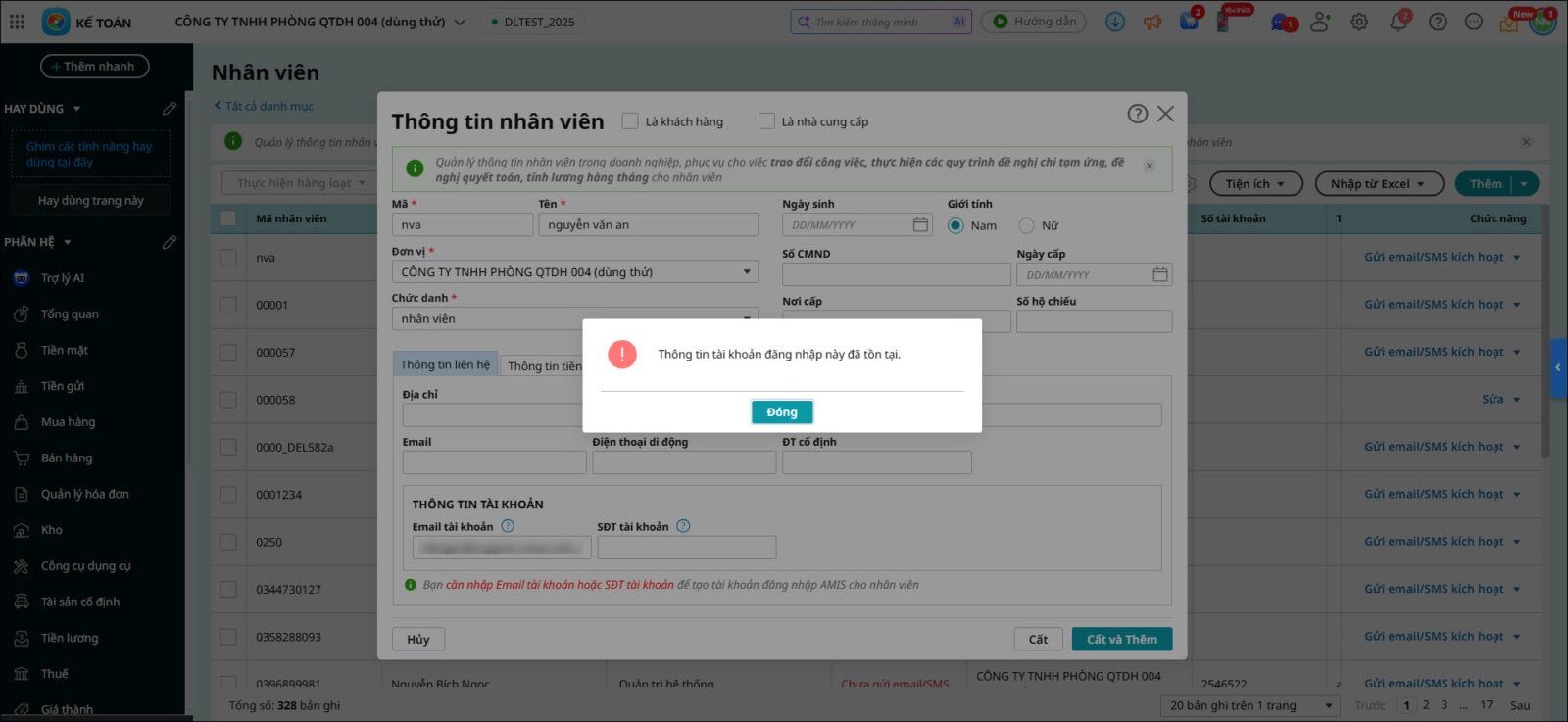Click the Đóng button in the alert
Viewport: 1568px width, 722px height.
pos(781,412)
